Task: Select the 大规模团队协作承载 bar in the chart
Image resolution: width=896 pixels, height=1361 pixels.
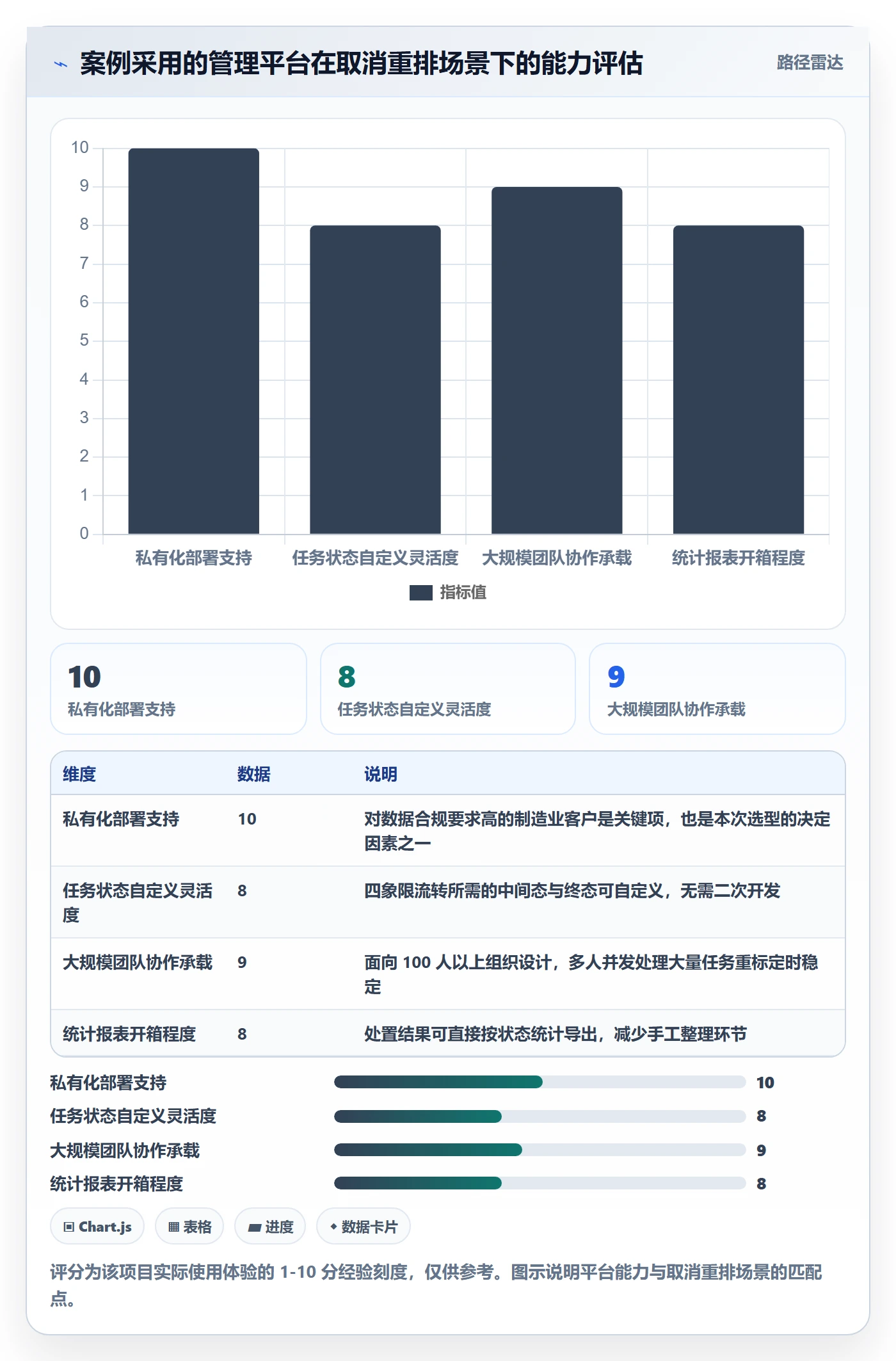Action: click(557, 360)
